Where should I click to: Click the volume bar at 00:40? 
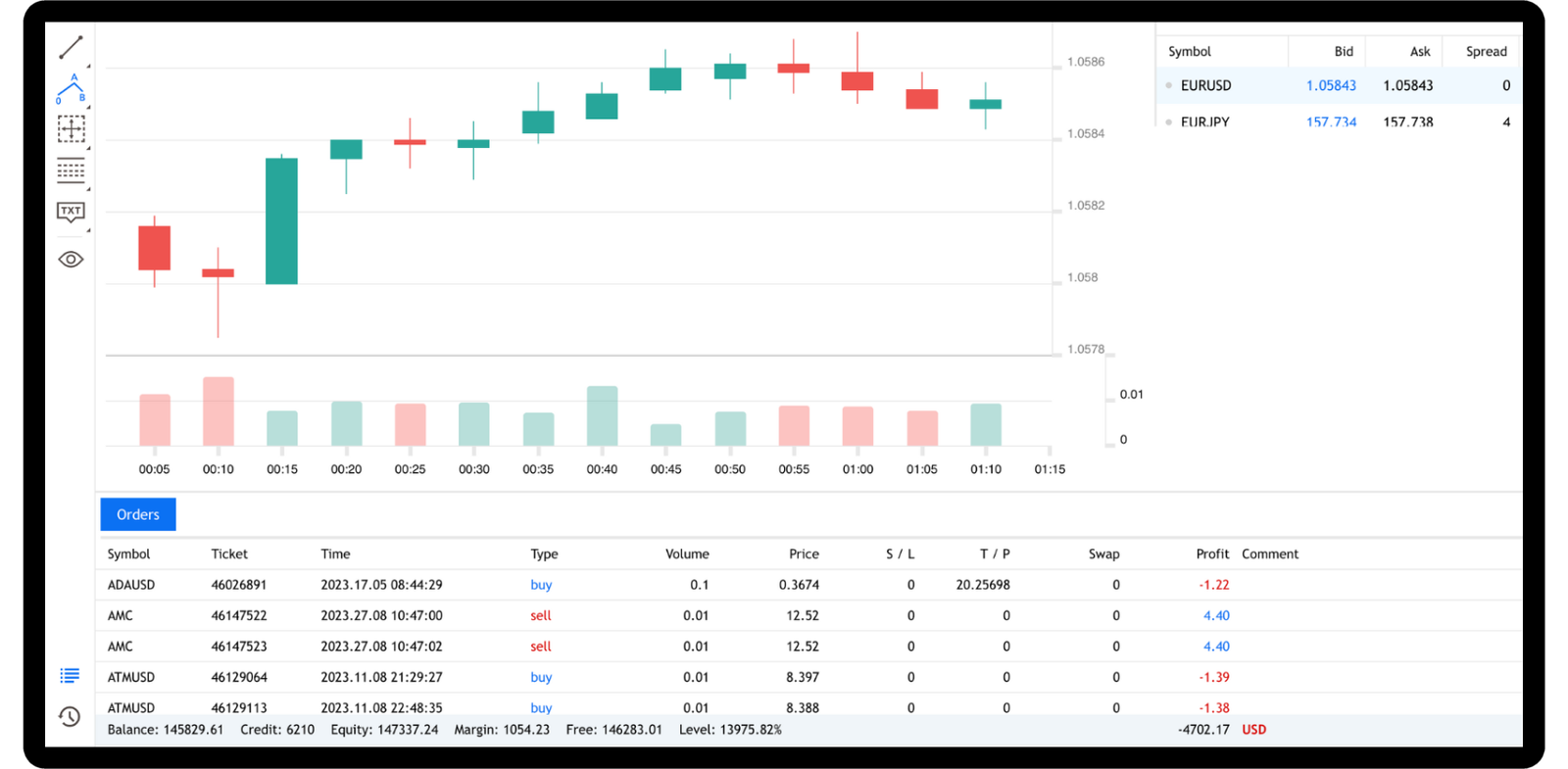tap(602, 416)
